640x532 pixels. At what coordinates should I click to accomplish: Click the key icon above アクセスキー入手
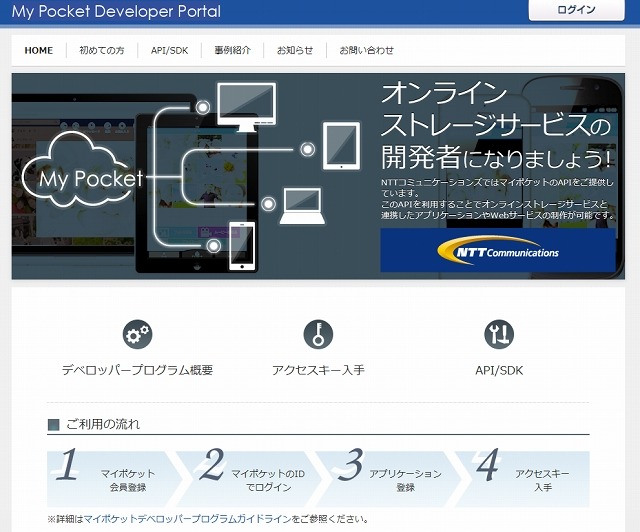[318, 334]
